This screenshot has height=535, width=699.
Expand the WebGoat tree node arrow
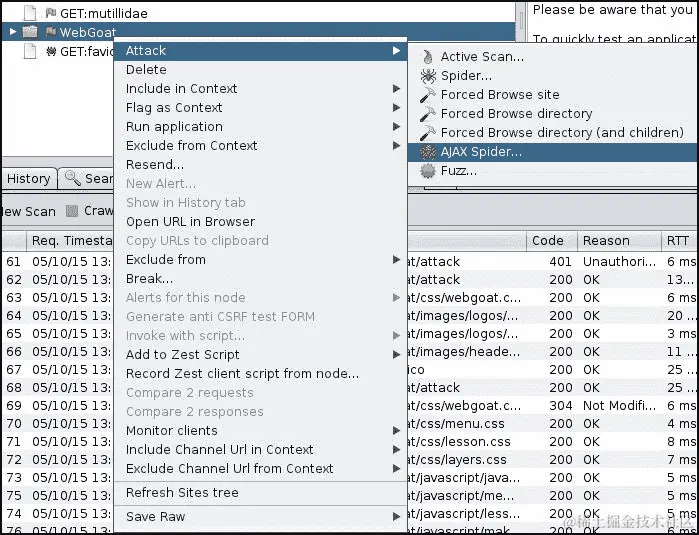pyautogui.click(x=13, y=32)
